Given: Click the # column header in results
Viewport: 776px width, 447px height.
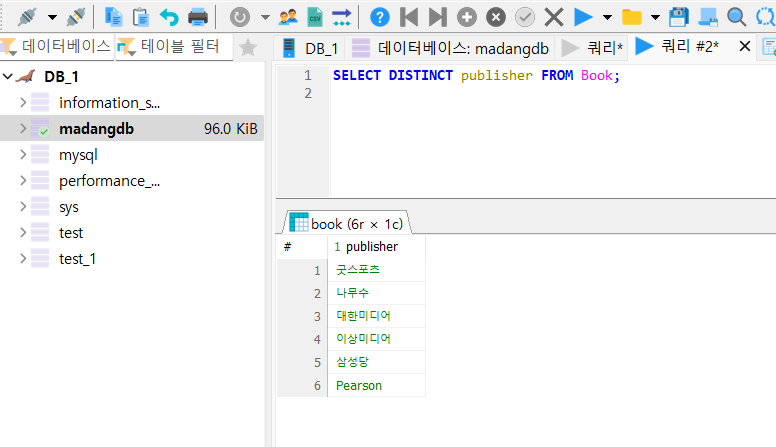Looking at the screenshot, I should tap(302, 247).
